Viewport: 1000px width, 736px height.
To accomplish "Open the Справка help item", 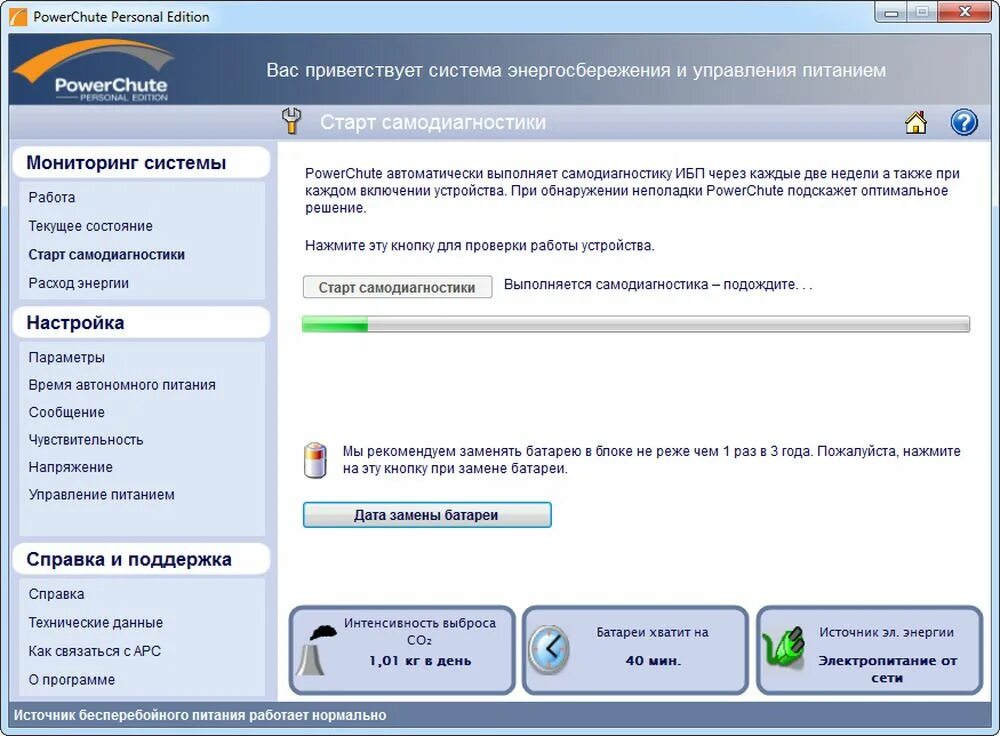I will [56, 594].
